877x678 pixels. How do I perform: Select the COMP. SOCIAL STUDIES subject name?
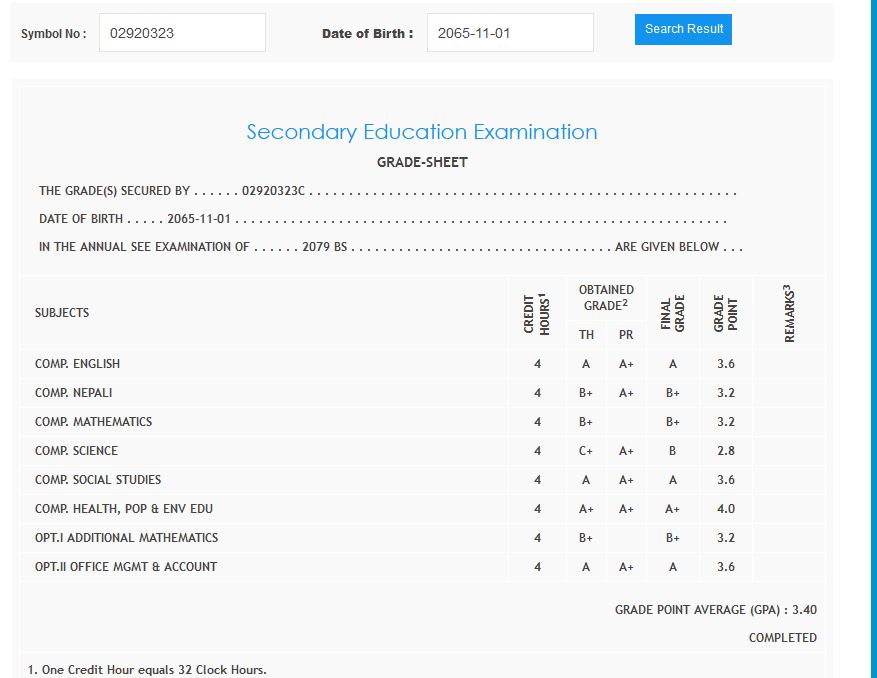pyautogui.click(x=97, y=480)
